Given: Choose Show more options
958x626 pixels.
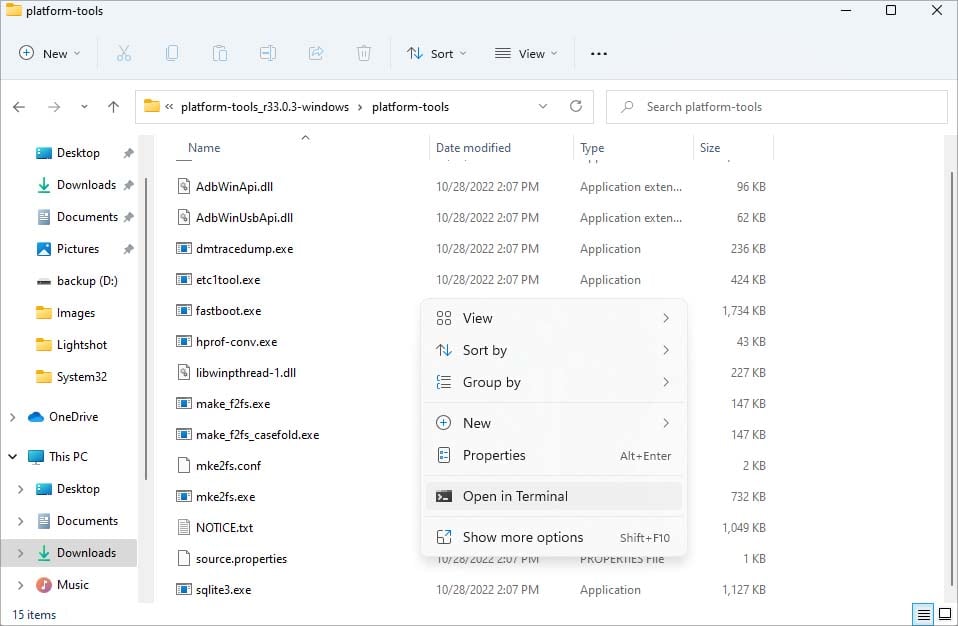Looking at the screenshot, I should coord(554,537).
